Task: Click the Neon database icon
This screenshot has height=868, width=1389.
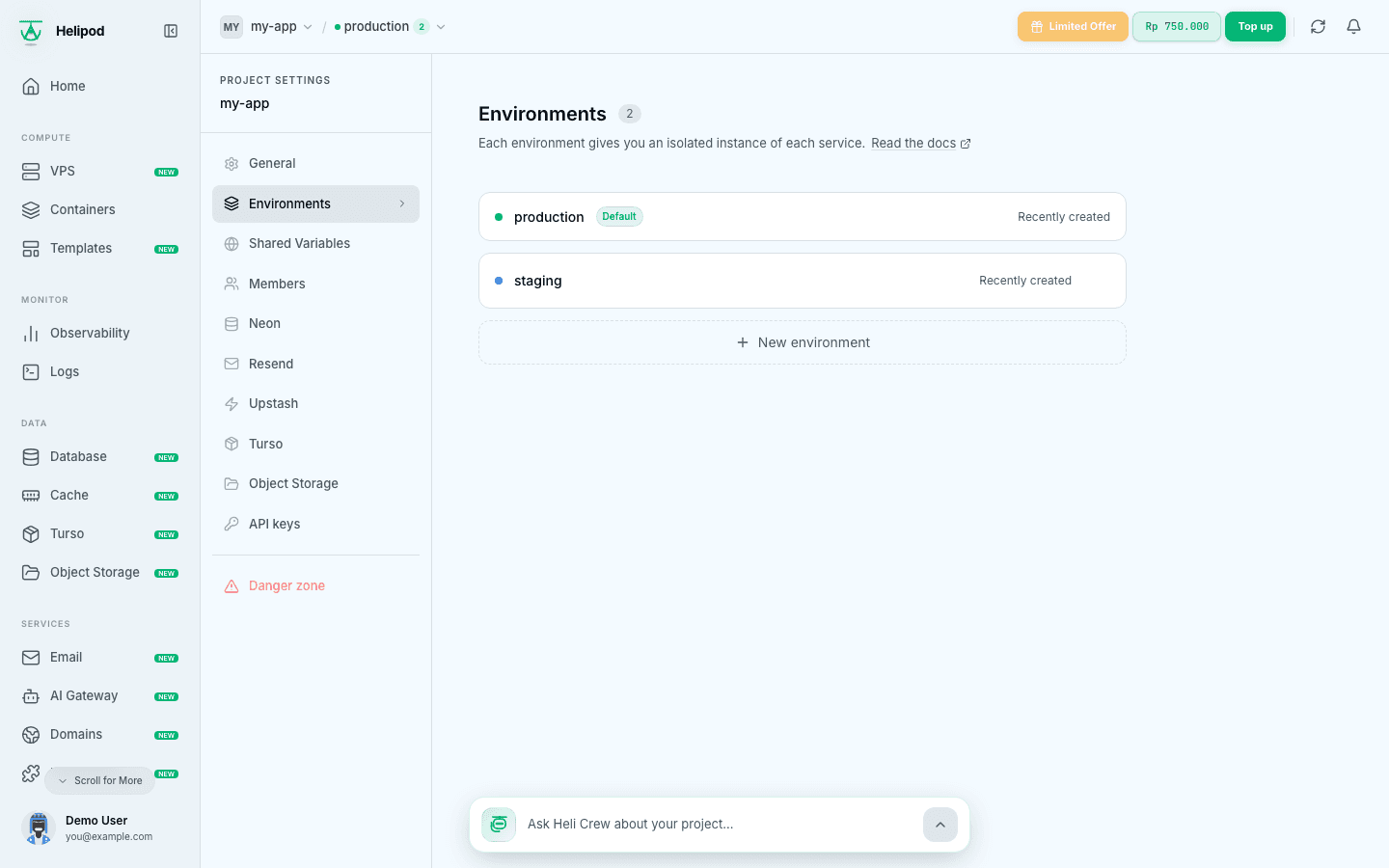Action: [231, 324]
